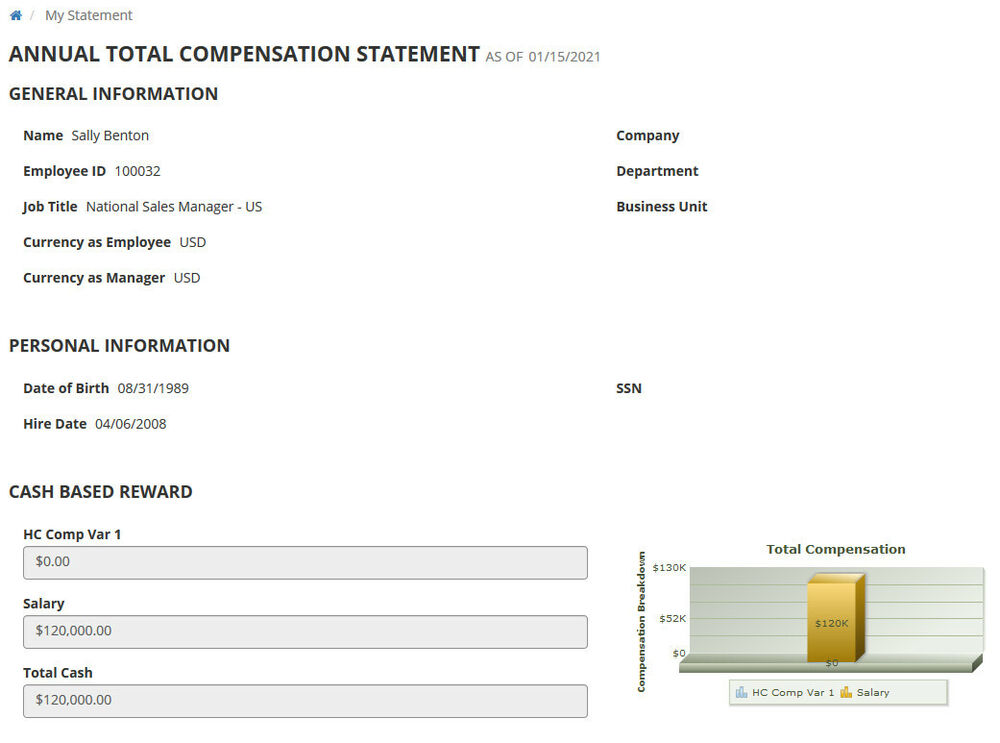
Task: Focus the Salary amount field
Action: [305, 632]
